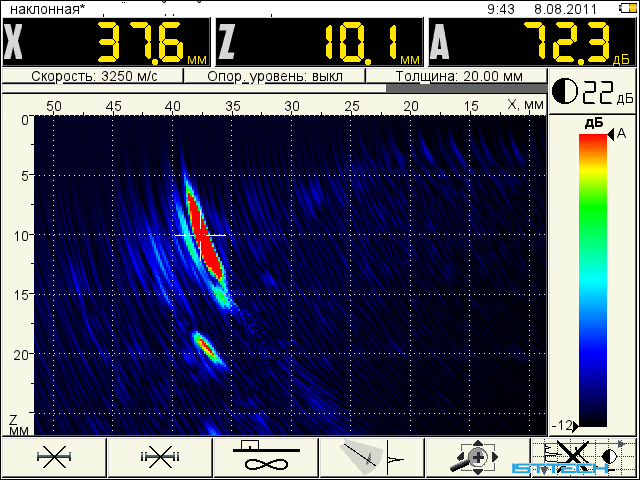The width and height of the screenshot is (640, 480).
Task: Click the A amplitude readout 72.3 дБ
Action: tap(533, 42)
